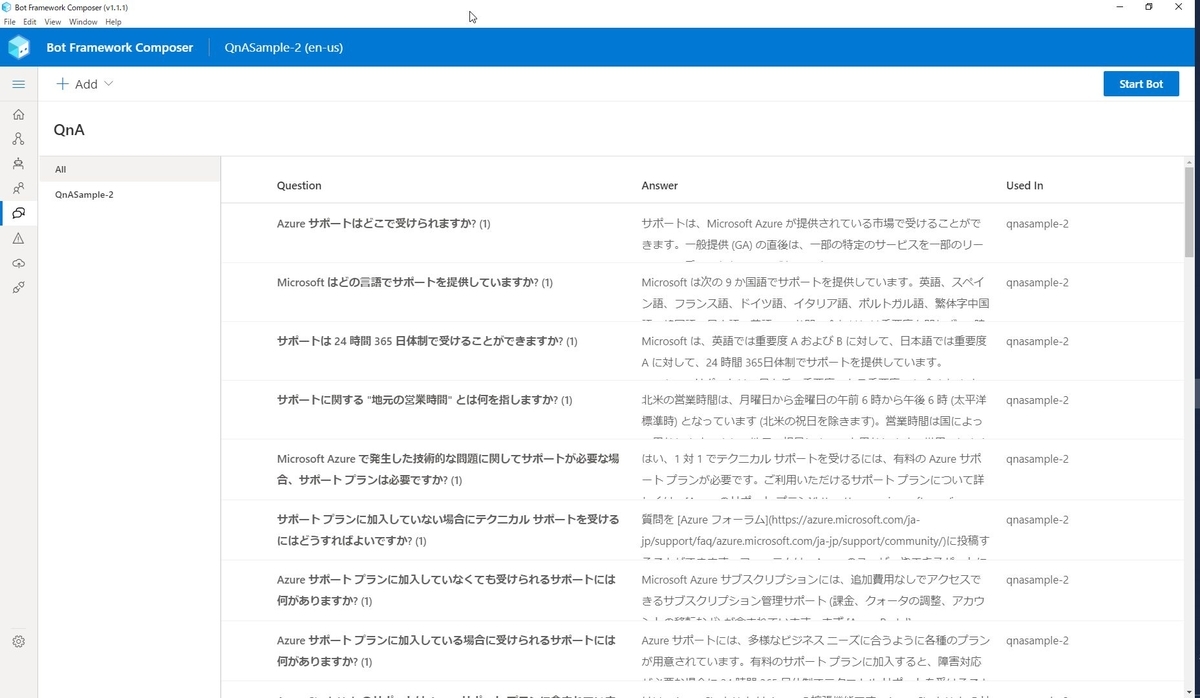Screen dimensions: 1200x698
Task: Collapse the navigation with the hamburger icon
Action: [18, 84]
